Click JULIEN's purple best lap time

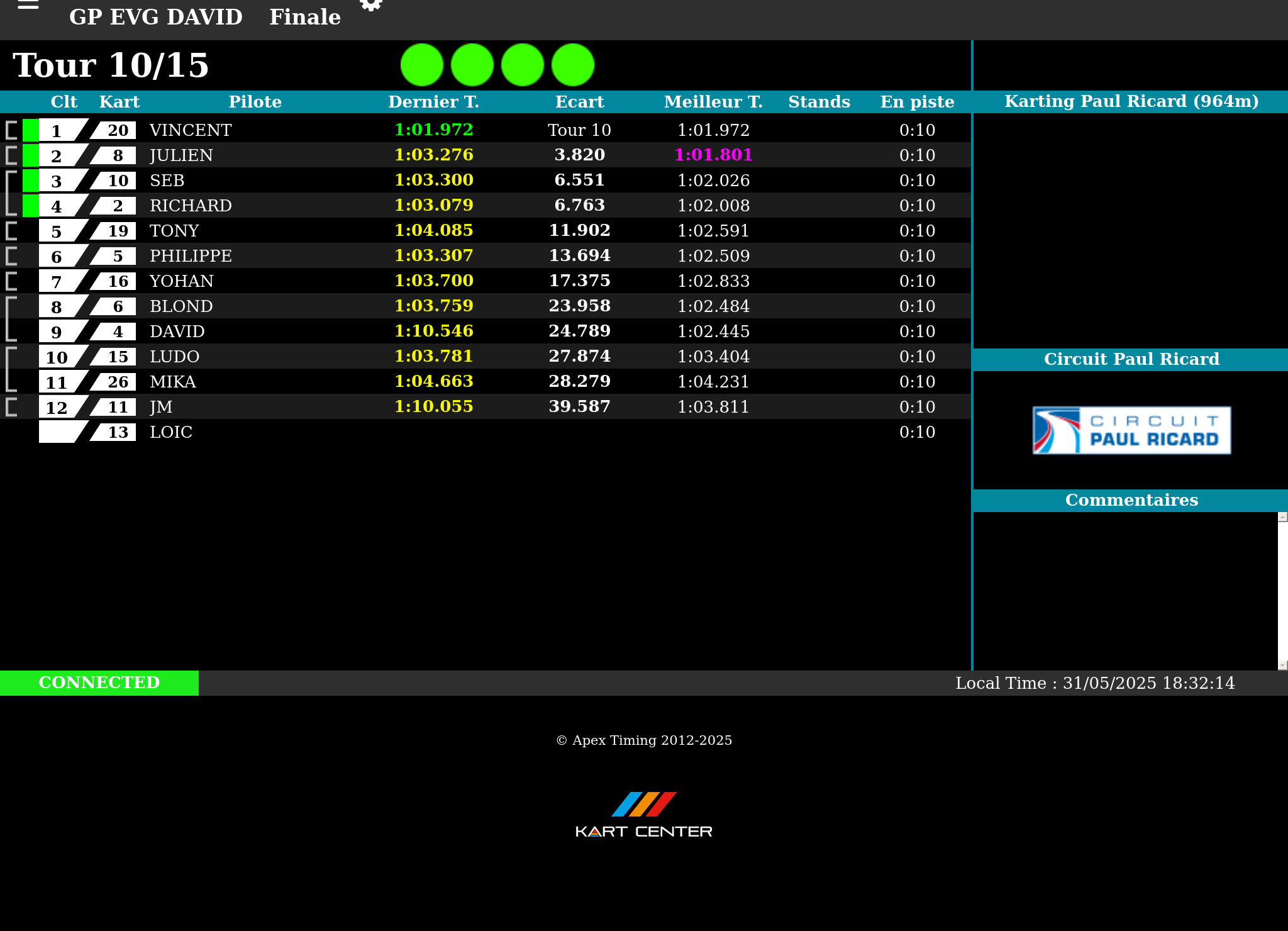[713, 155]
